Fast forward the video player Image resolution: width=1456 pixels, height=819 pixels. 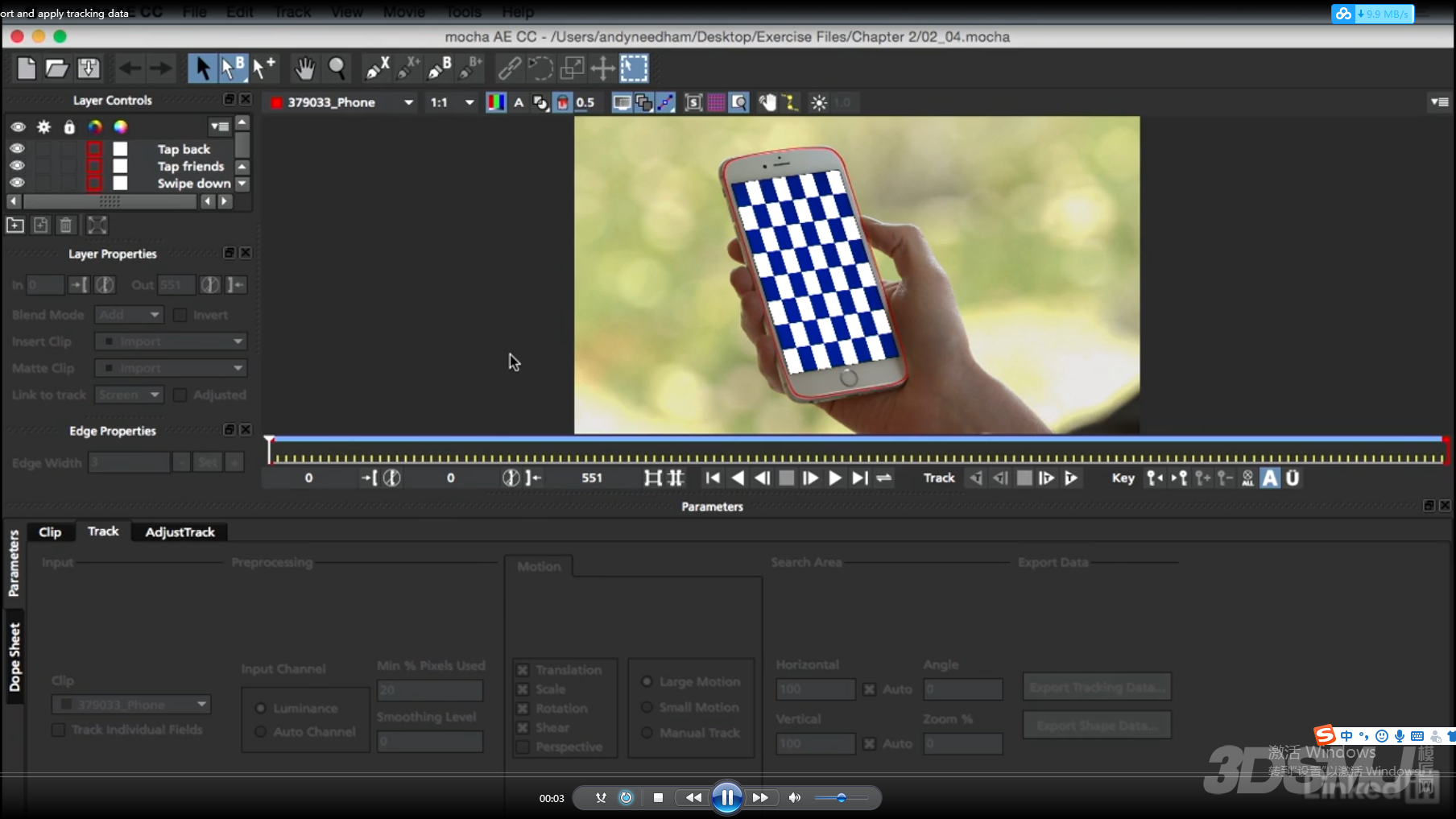point(760,797)
